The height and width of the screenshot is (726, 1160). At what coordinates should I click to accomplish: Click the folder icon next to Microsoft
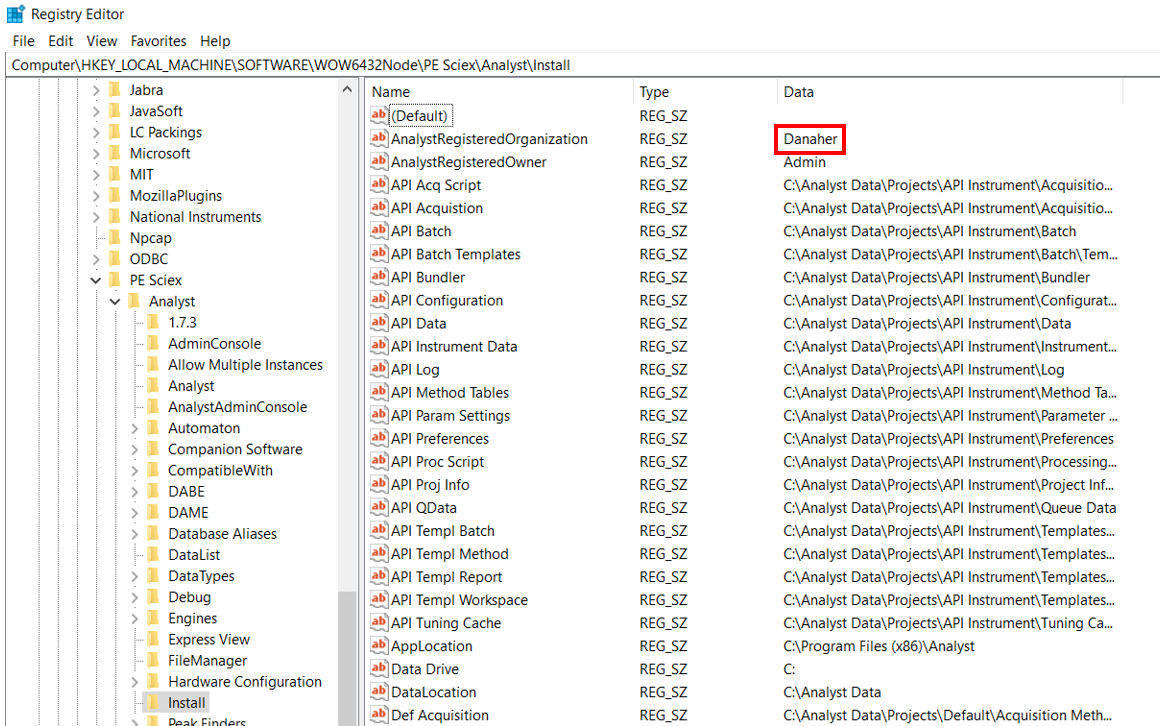[115, 153]
